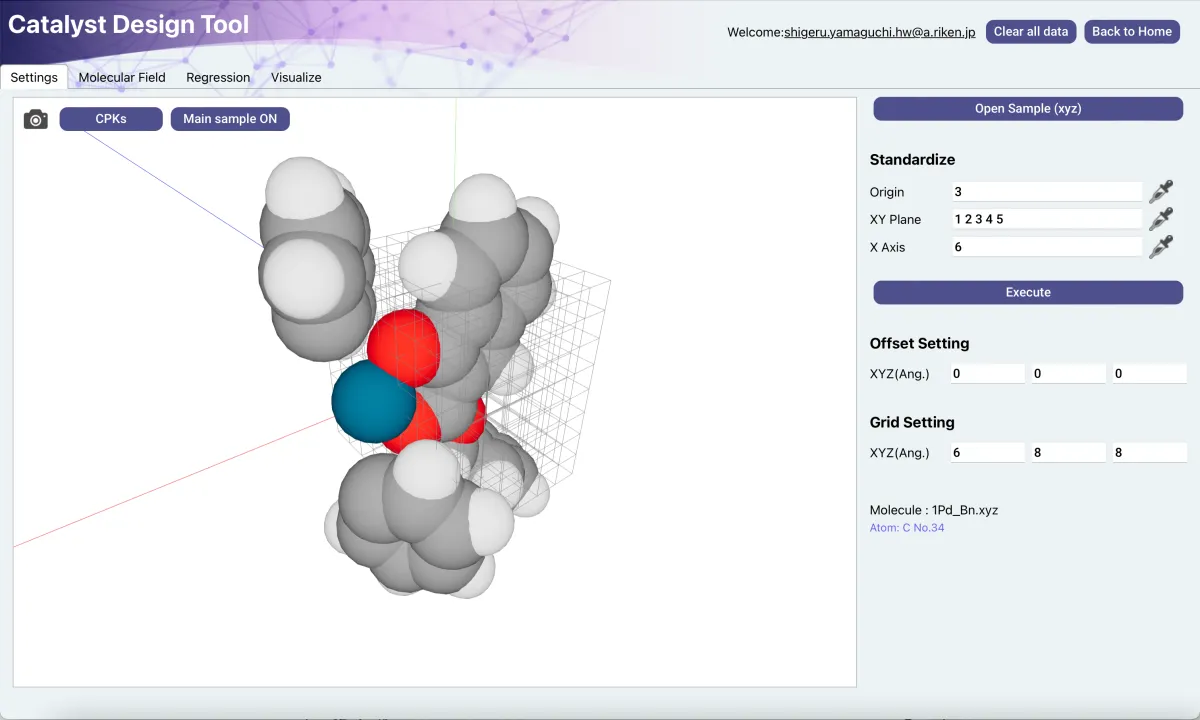1200x720 pixels.
Task: Go to the Visualize tab
Action: (x=296, y=77)
